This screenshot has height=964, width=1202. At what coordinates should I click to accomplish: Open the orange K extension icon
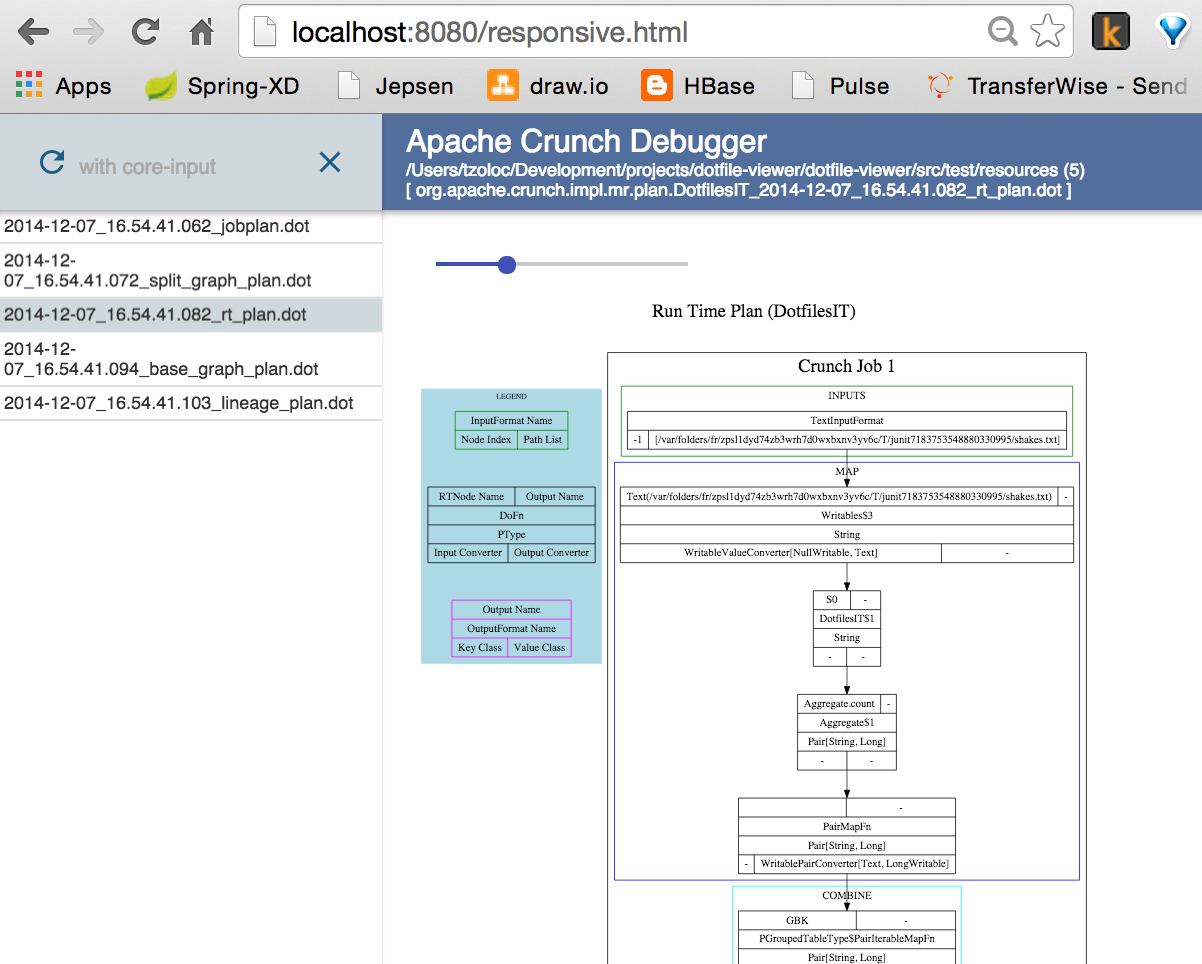pyautogui.click(x=1111, y=32)
